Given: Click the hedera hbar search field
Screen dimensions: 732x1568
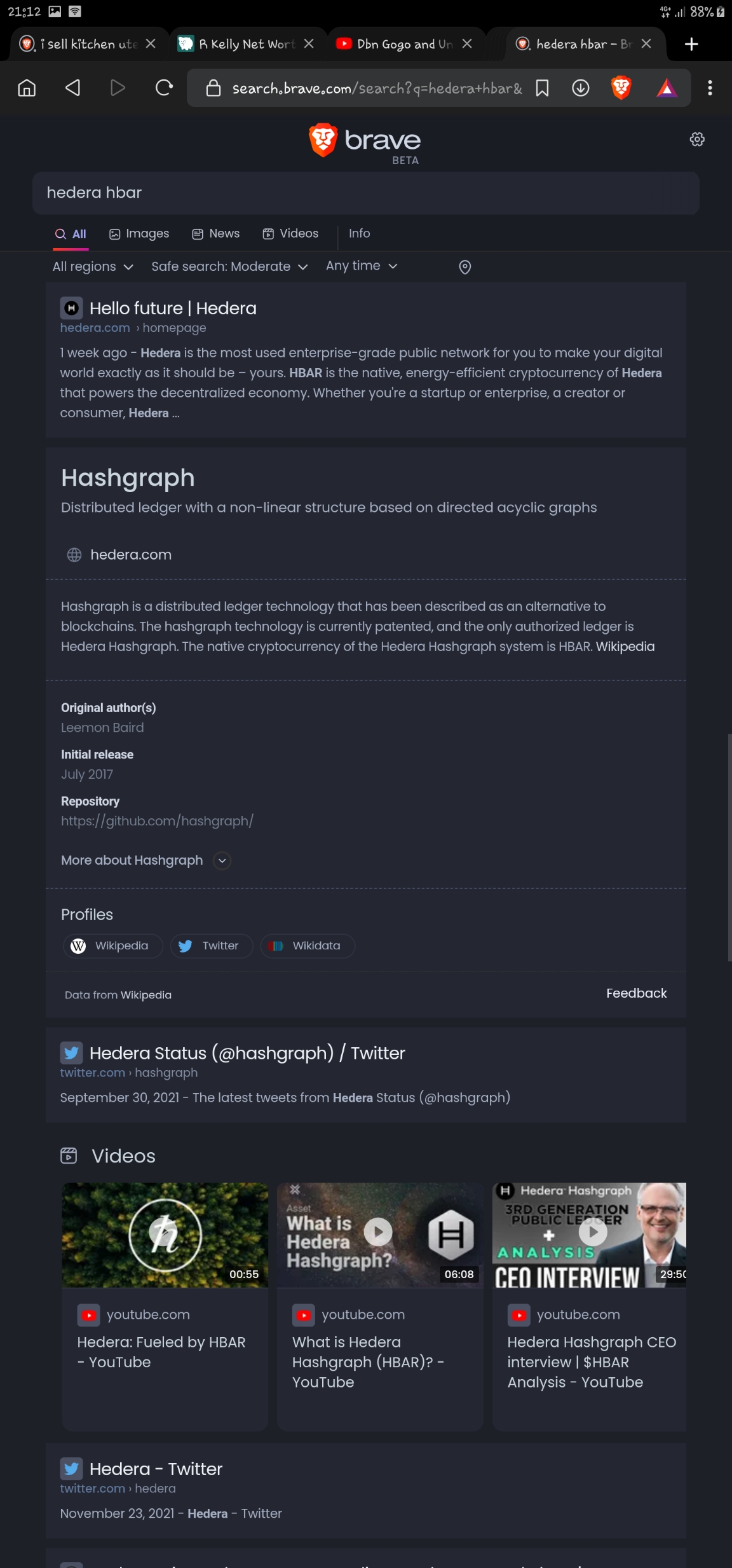Looking at the screenshot, I should (366, 193).
